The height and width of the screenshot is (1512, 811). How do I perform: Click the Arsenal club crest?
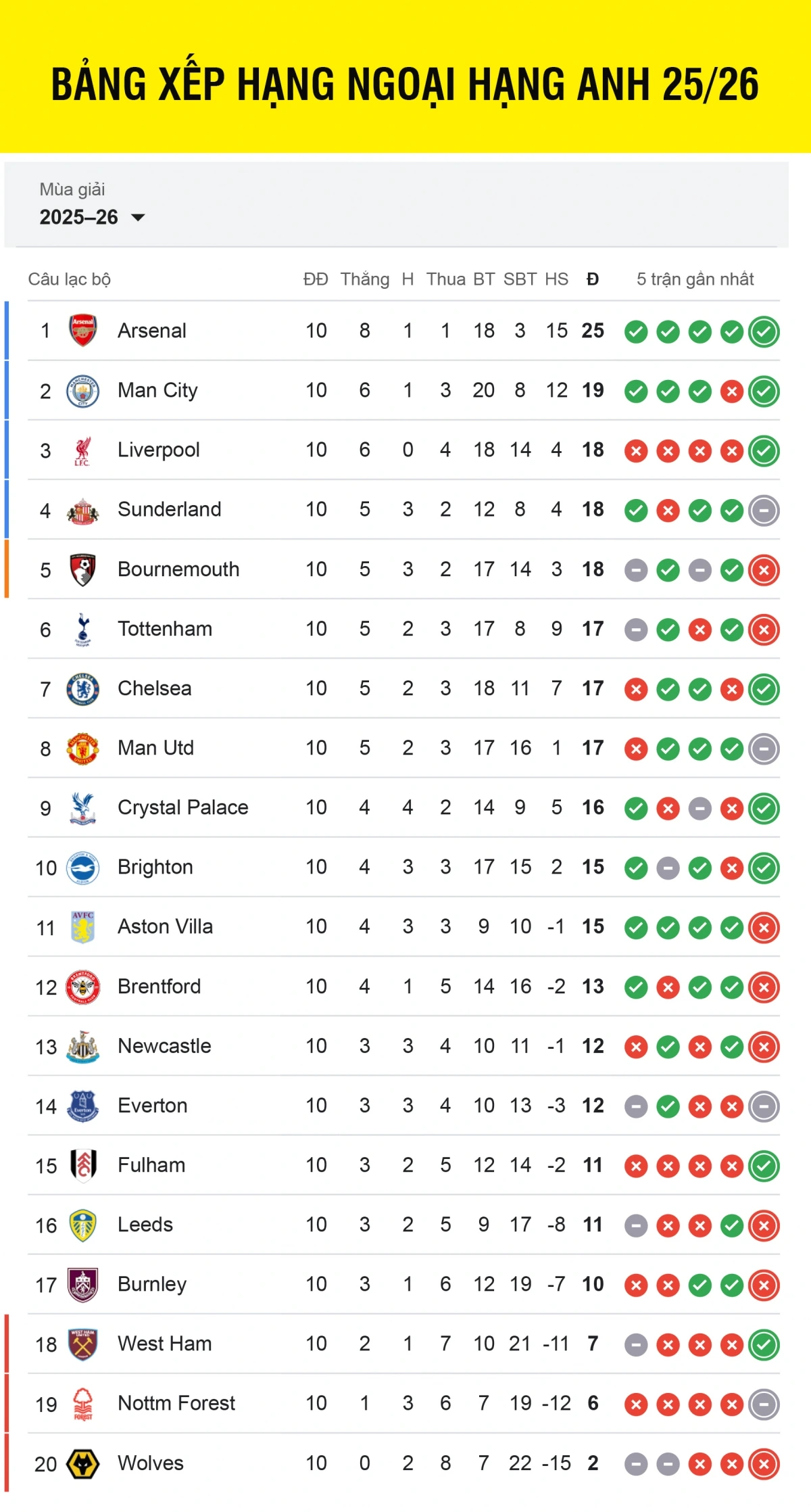83,331
